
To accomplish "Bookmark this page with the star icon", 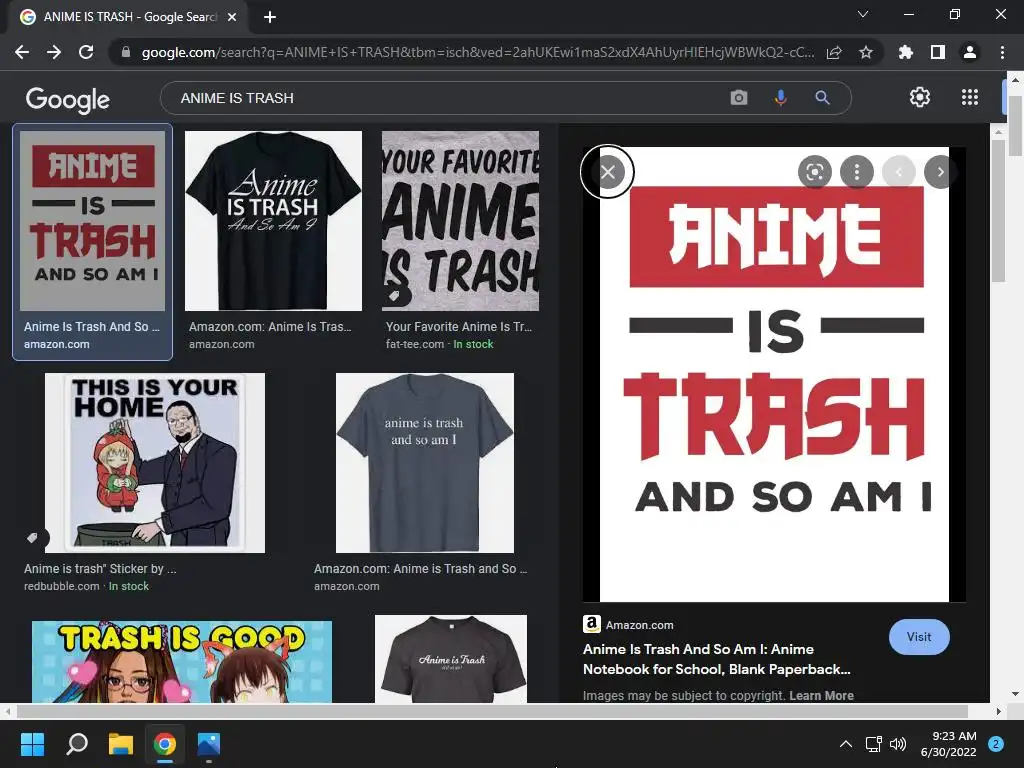I will (866, 52).
